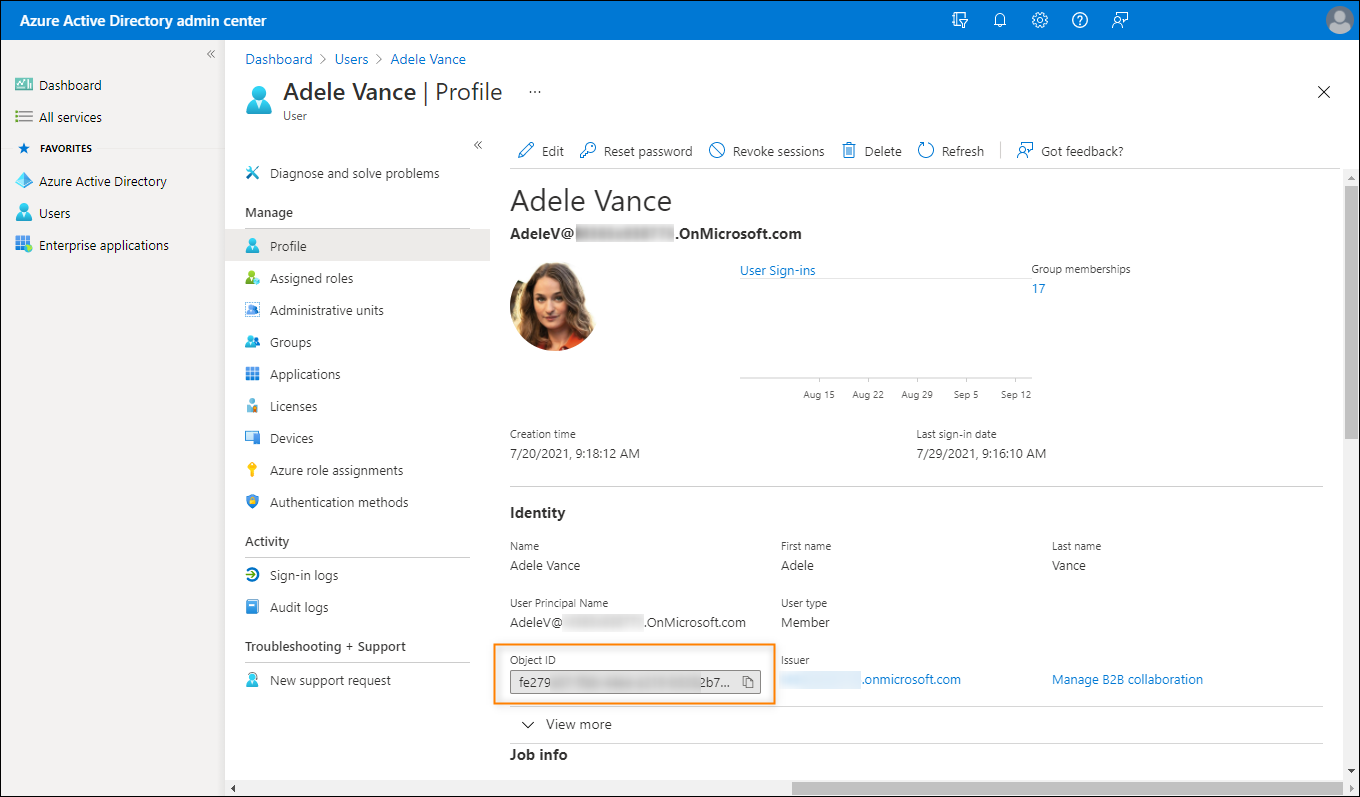Screen dimensions: 1360x797
Task: Click the Sign-in logs icon
Action: tap(253, 575)
